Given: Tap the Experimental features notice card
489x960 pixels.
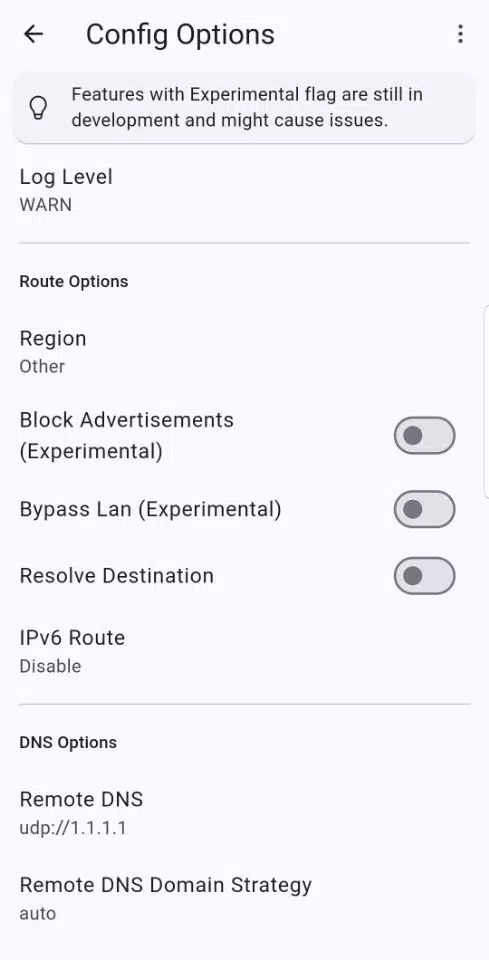Looking at the screenshot, I should coord(244,108).
